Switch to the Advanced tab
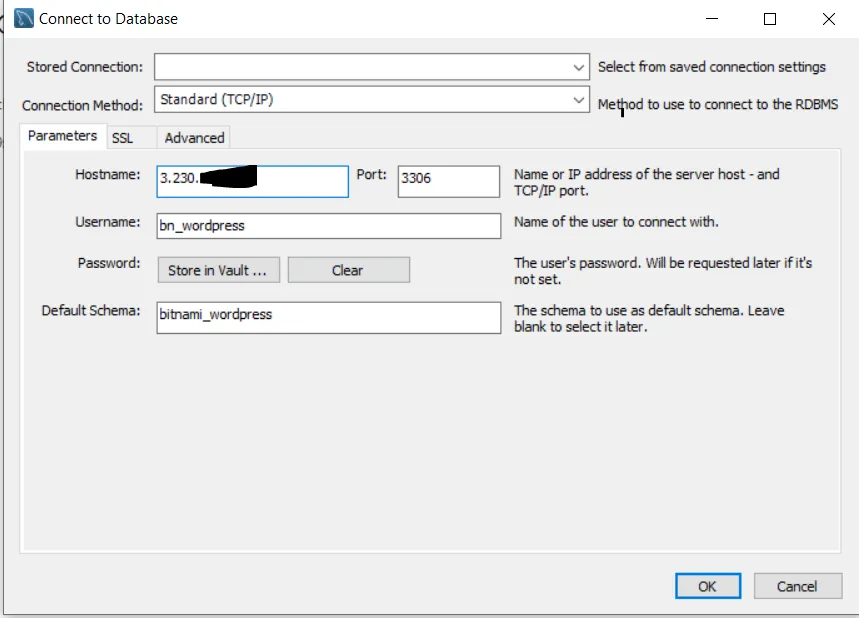The image size is (859, 618). 194,138
